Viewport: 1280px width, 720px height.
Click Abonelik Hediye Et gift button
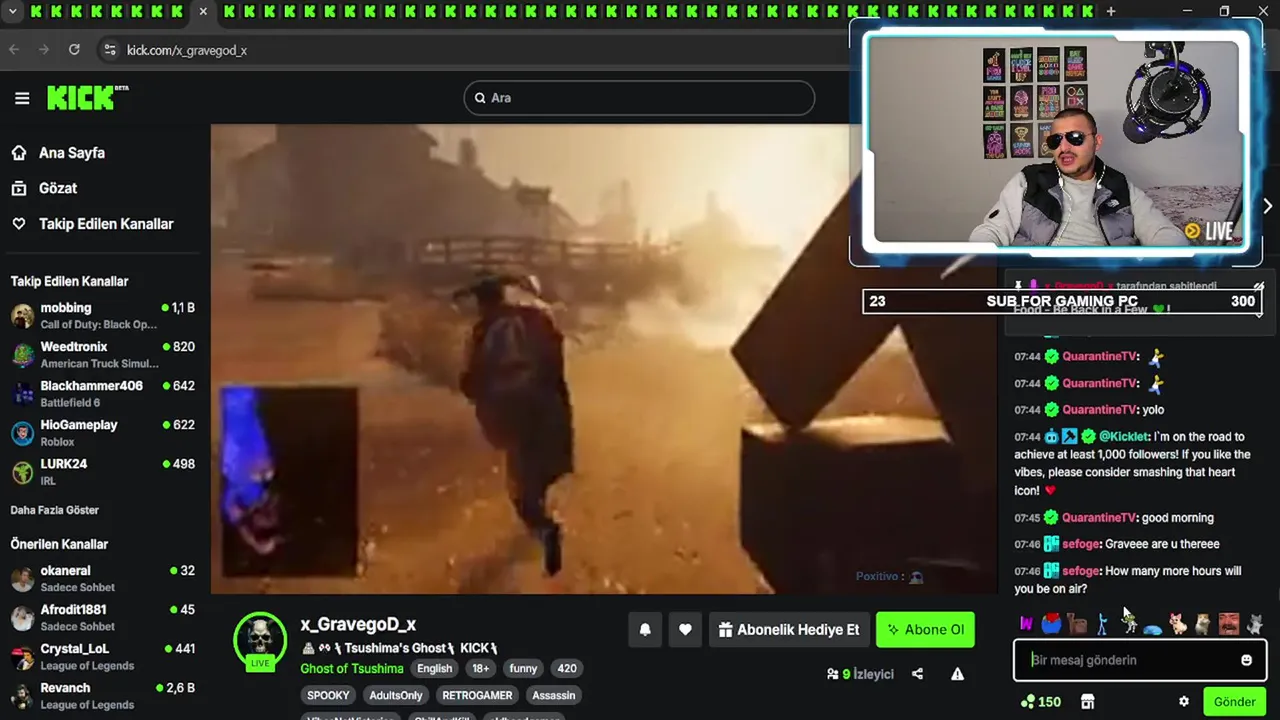coord(788,629)
